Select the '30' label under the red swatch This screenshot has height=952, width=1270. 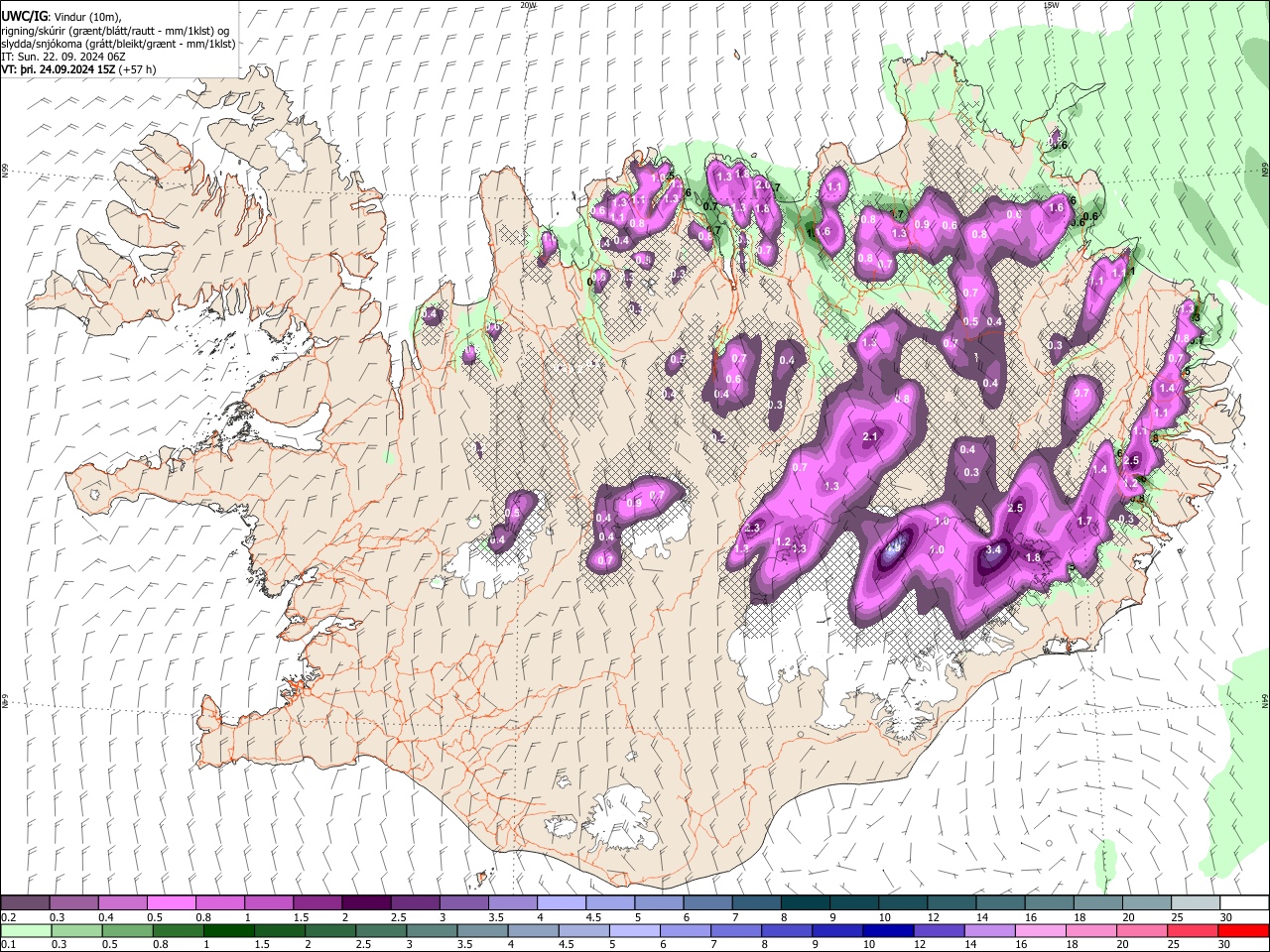[x=1225, y=944]
